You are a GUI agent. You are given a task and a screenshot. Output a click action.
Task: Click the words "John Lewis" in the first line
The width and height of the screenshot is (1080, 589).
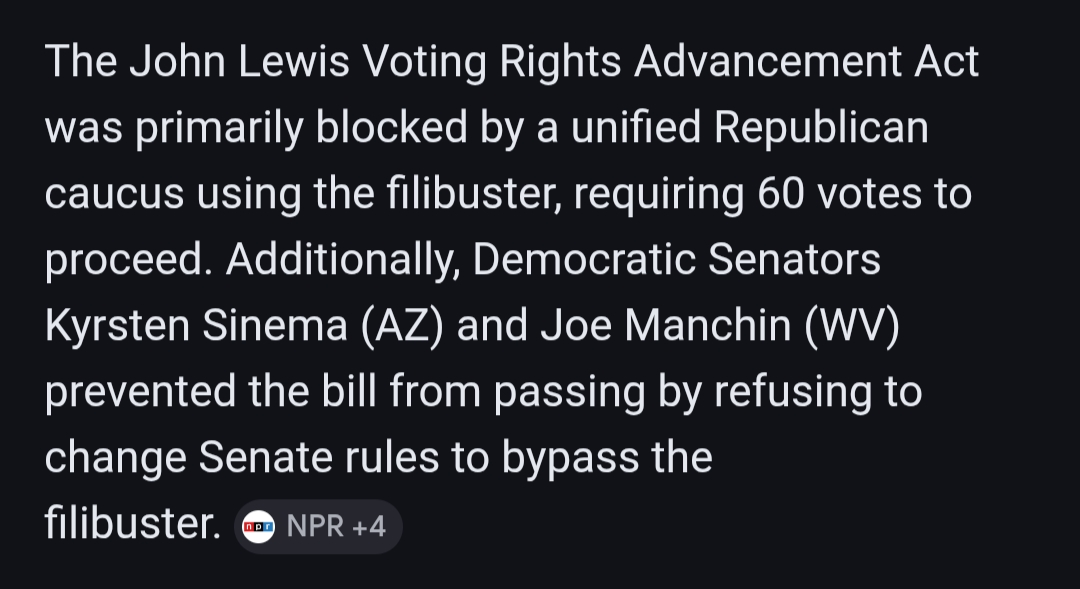[238, 62]
